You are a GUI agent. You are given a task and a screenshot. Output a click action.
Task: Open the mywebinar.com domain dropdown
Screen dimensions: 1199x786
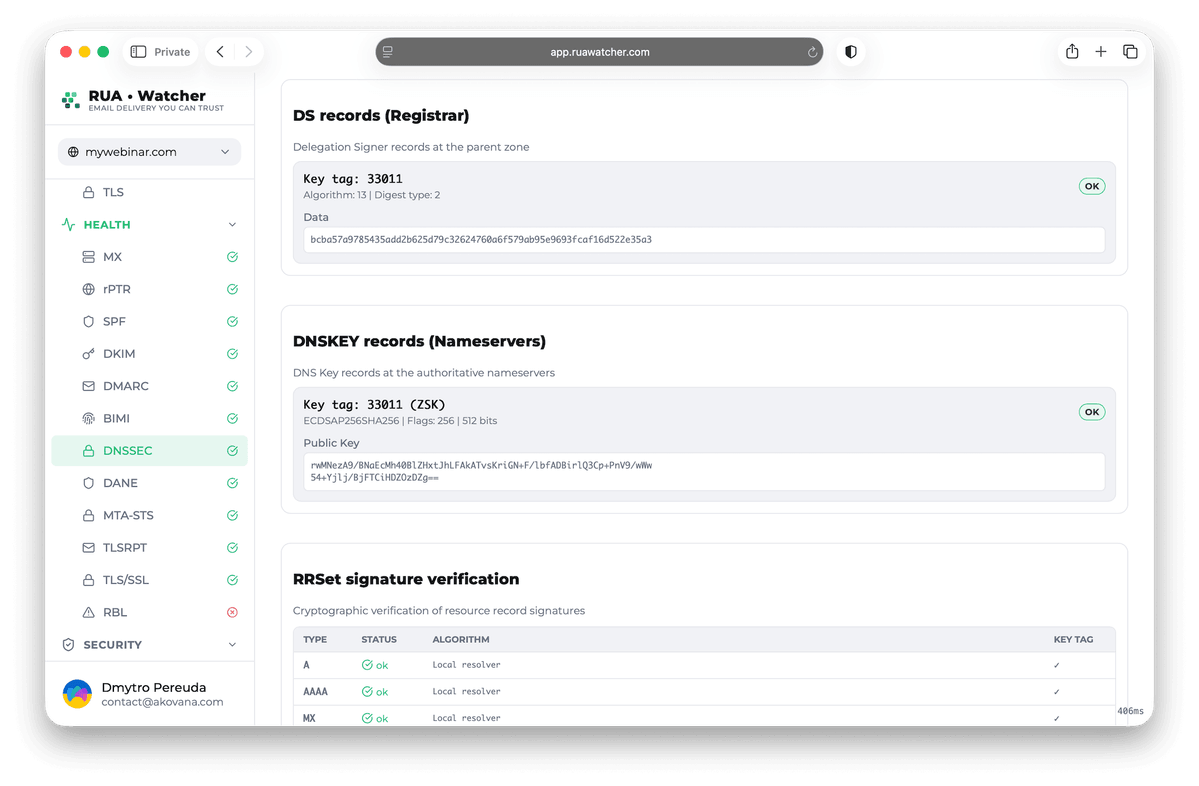click(149, 151)
